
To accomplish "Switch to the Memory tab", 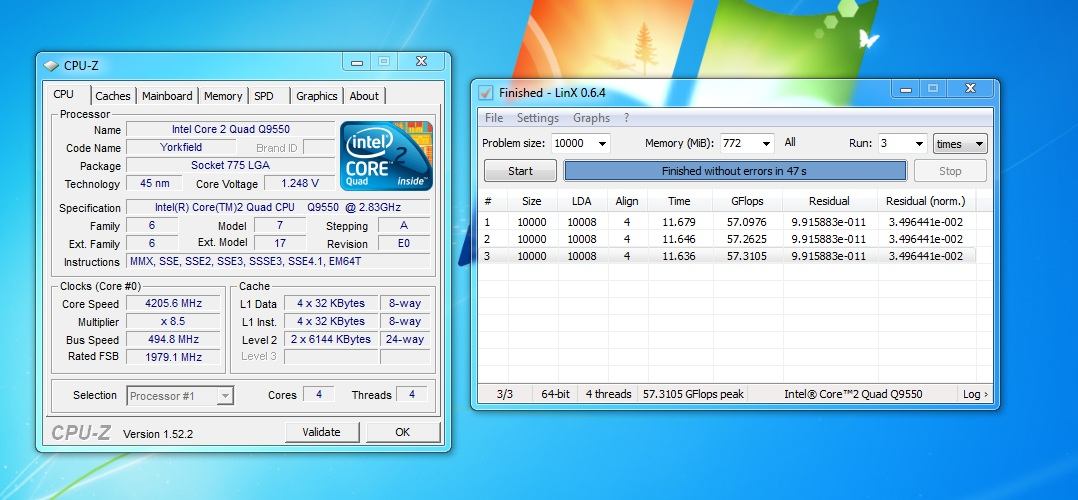I will pos(223,96).
